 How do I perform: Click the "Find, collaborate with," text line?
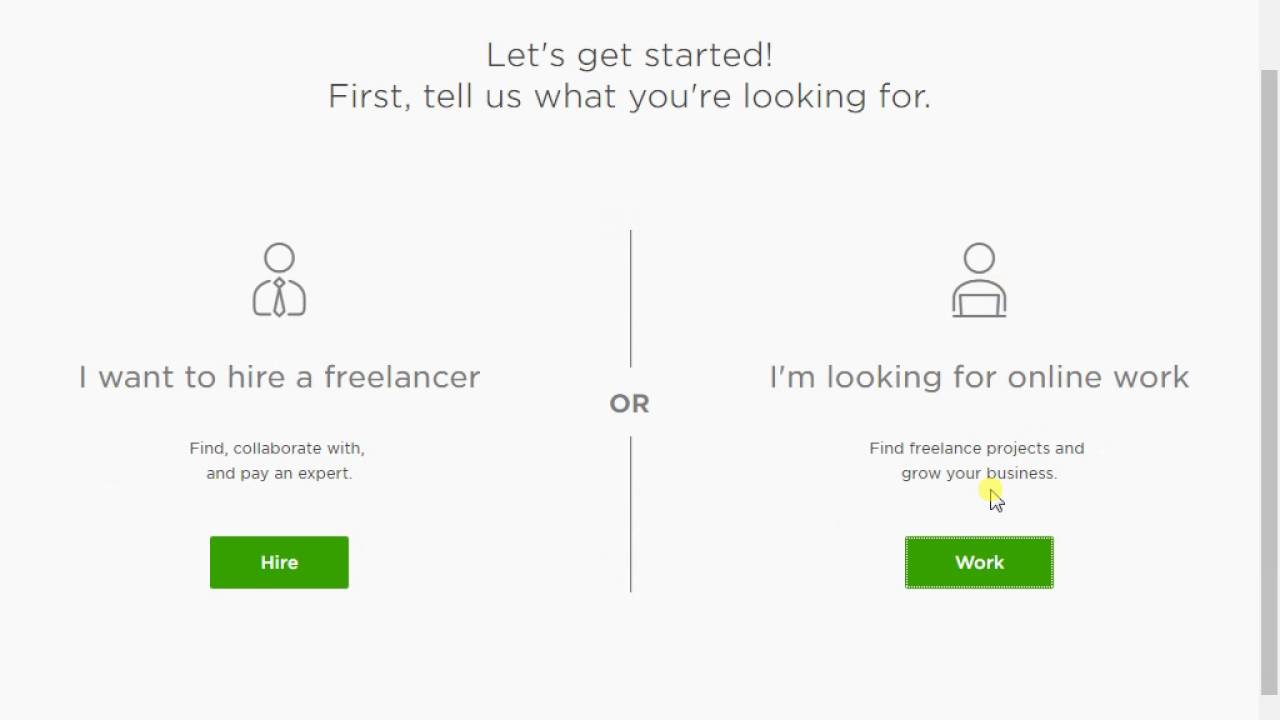pos(277,448)
